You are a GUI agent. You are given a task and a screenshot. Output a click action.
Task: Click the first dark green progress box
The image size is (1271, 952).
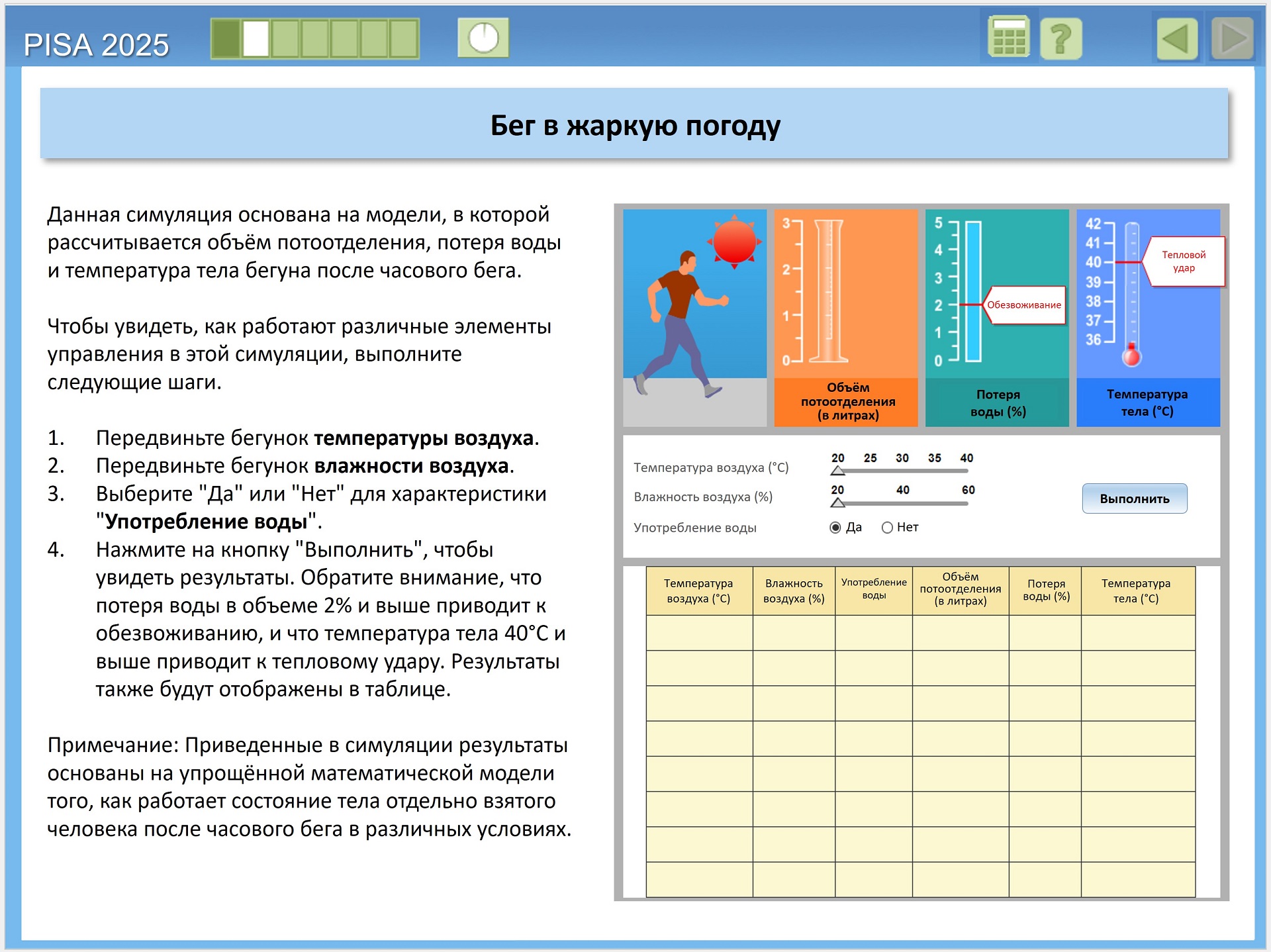click(x=226, y=38)
